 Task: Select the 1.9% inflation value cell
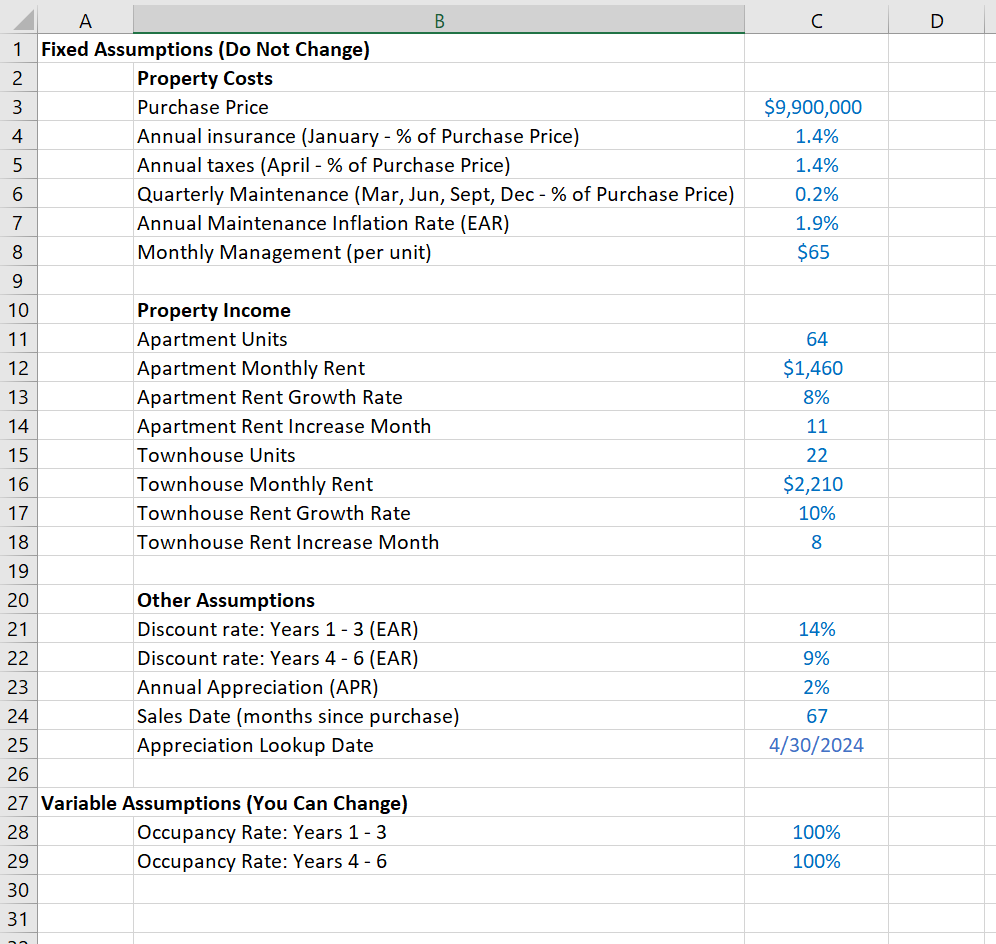(816, 223)
